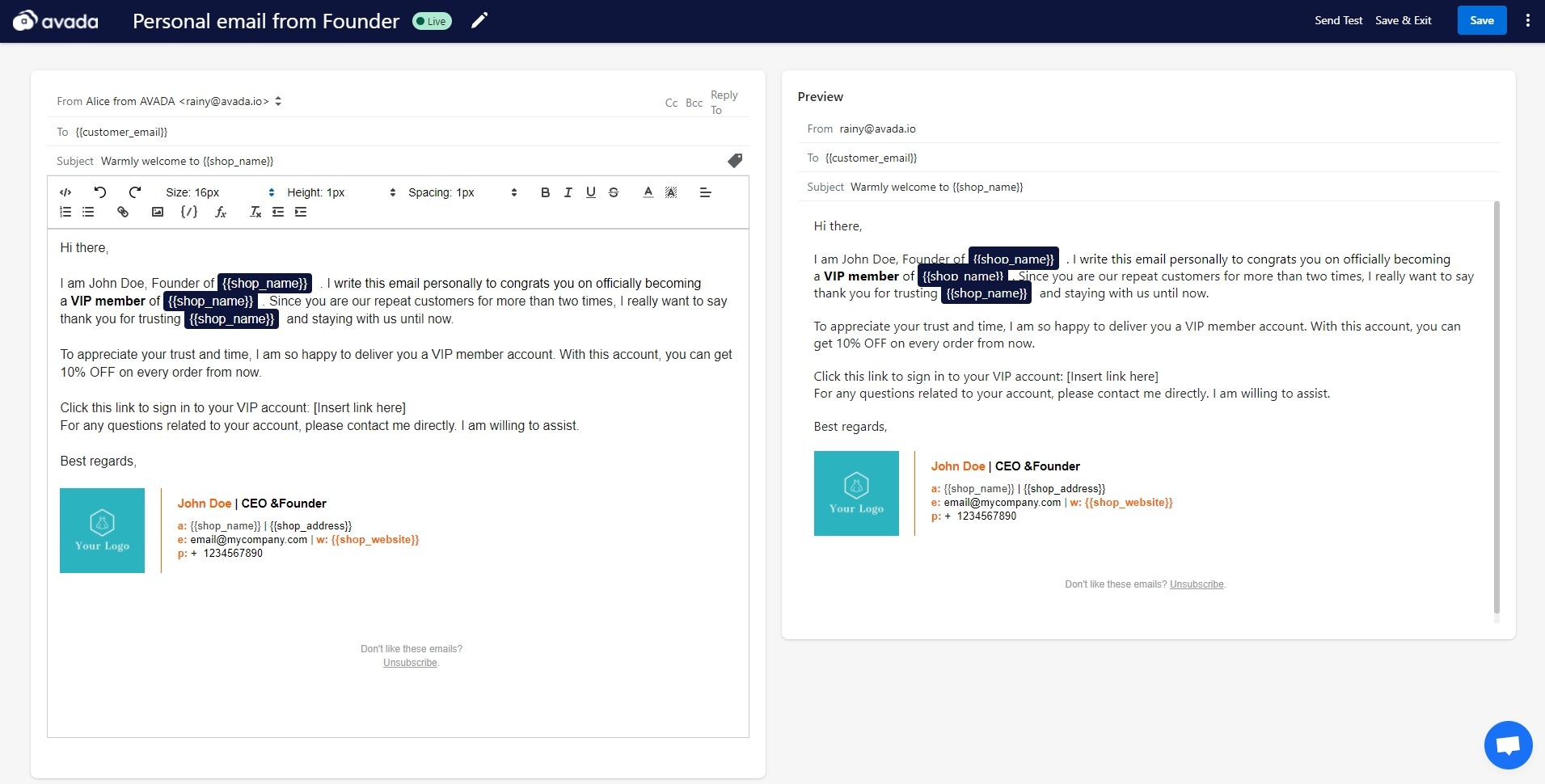
Task: Toggle underline formatting
Action: click(x=591, y=192)
